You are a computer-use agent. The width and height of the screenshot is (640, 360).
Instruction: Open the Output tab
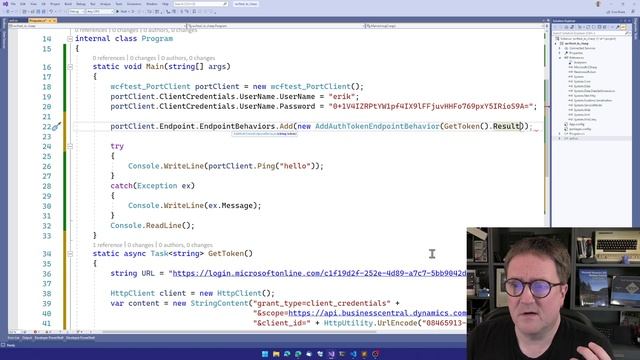(27, 338)
